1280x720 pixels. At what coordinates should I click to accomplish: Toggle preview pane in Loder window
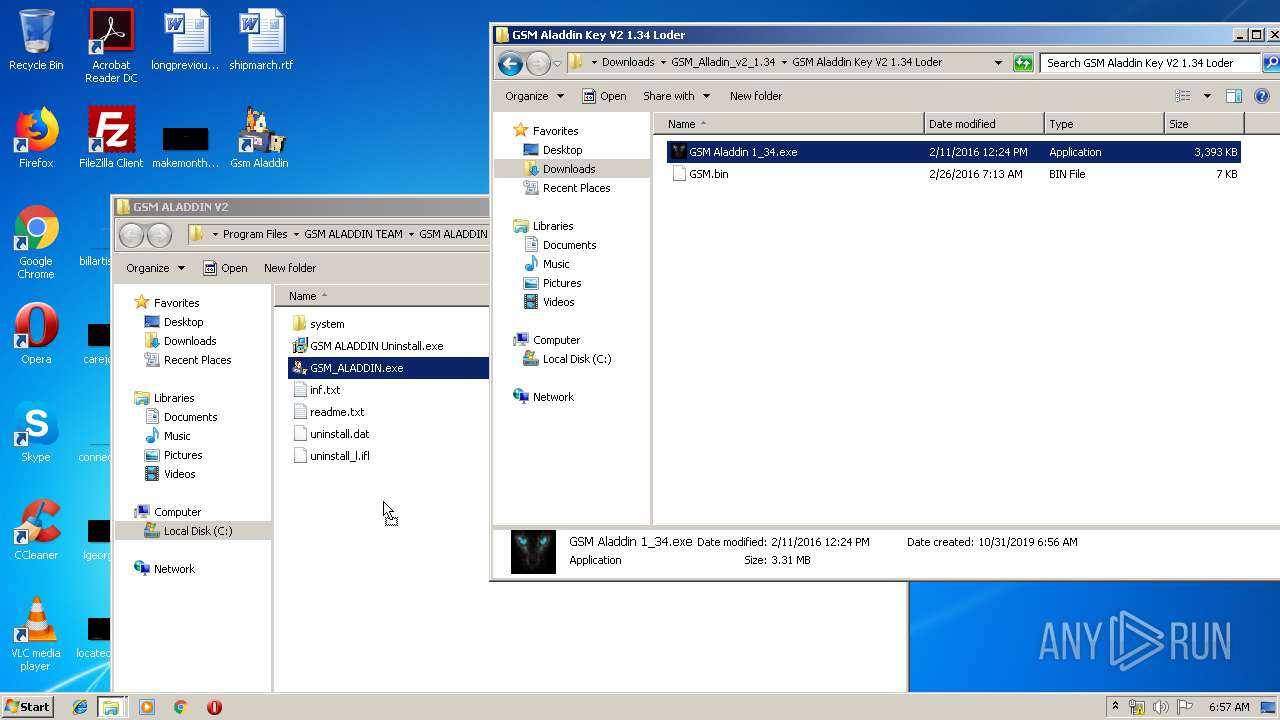coord(1234,96)
